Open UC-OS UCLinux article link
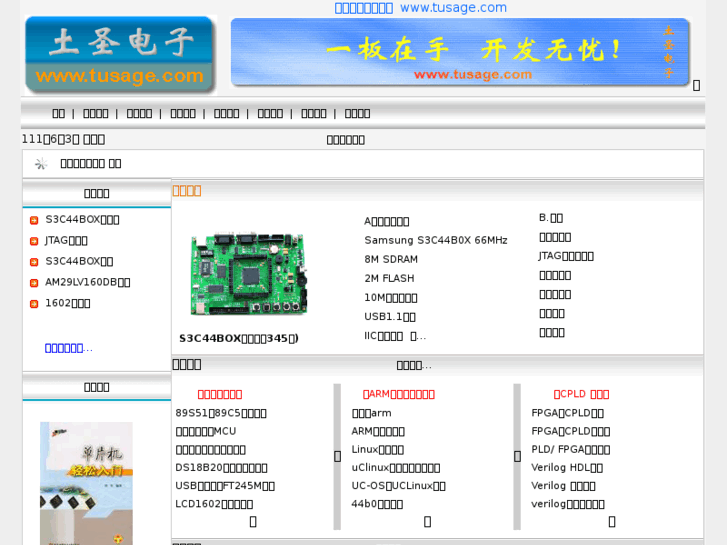 coord(398,486)
